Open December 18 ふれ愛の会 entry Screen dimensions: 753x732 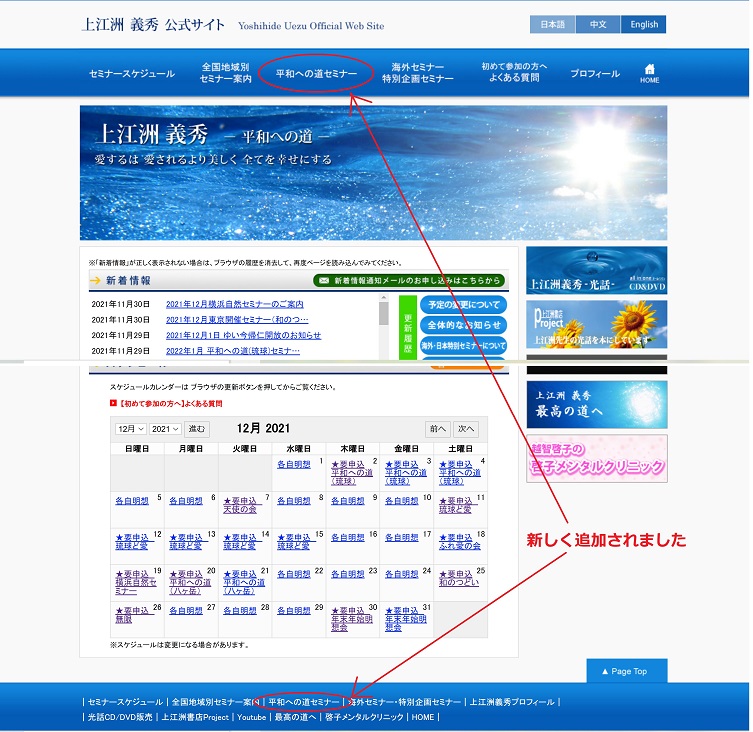tap(460, 541)
